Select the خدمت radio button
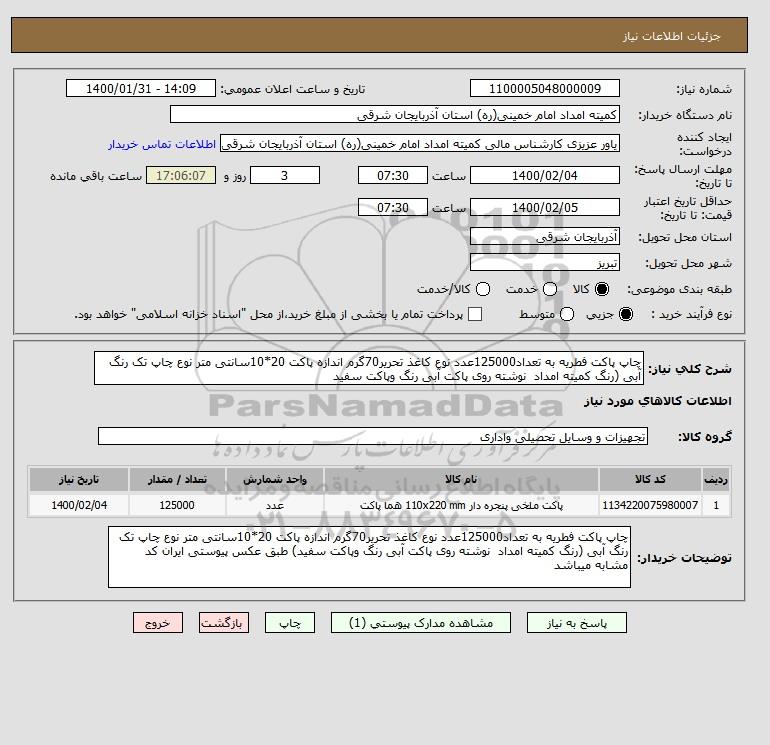 (550, 289)
